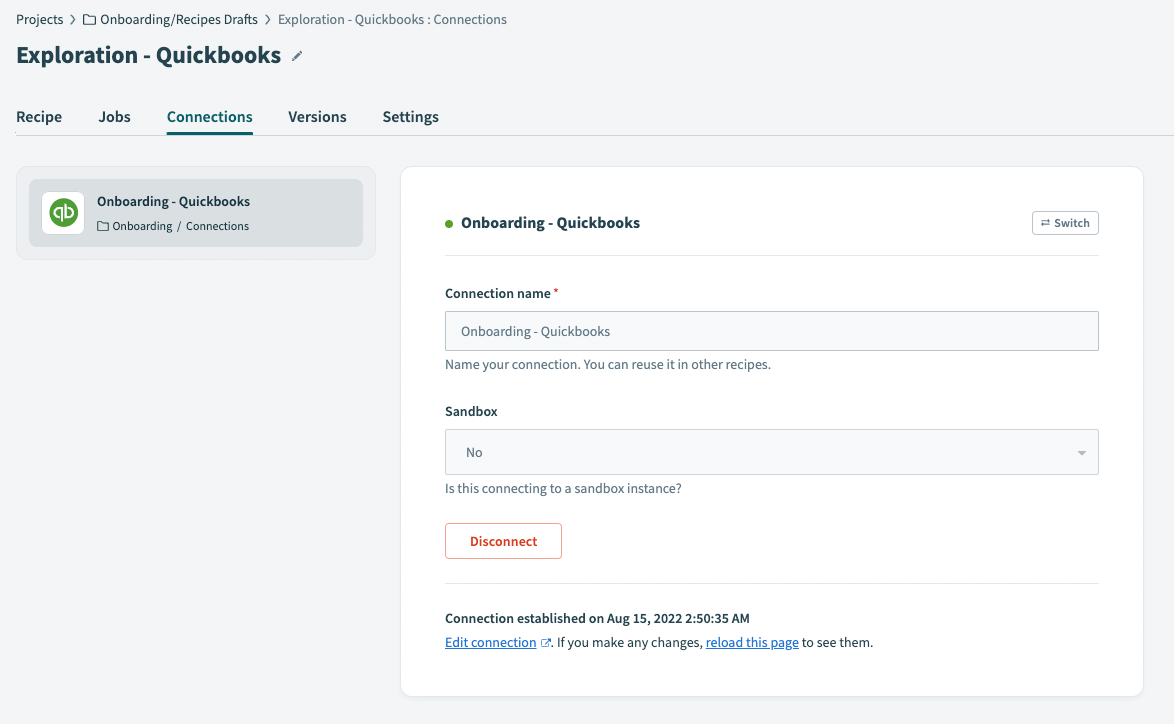Select the Onboarding - Quickbooks connection card
This screenshot has width=1174, height=724.
coord(196,212)
